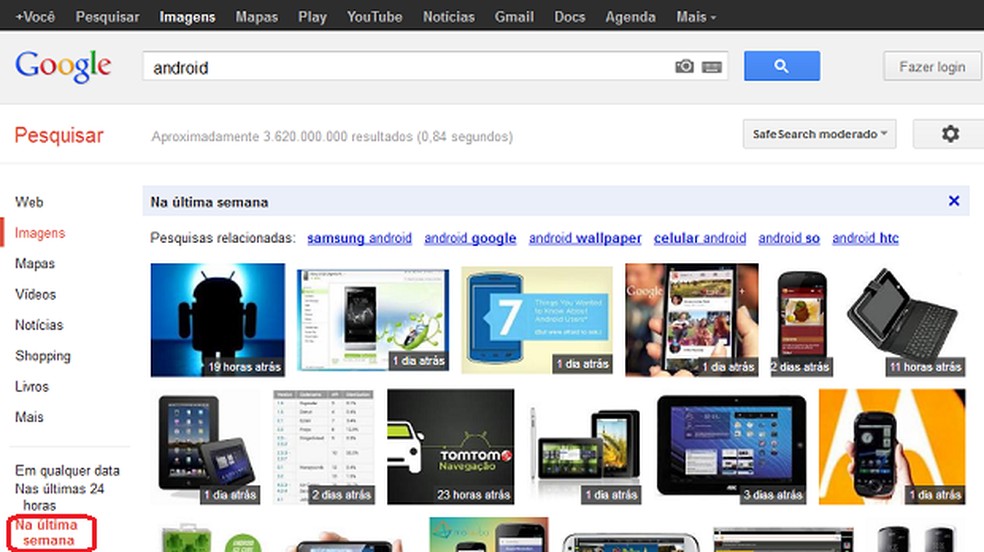Click the Google logo

(63, 66)
